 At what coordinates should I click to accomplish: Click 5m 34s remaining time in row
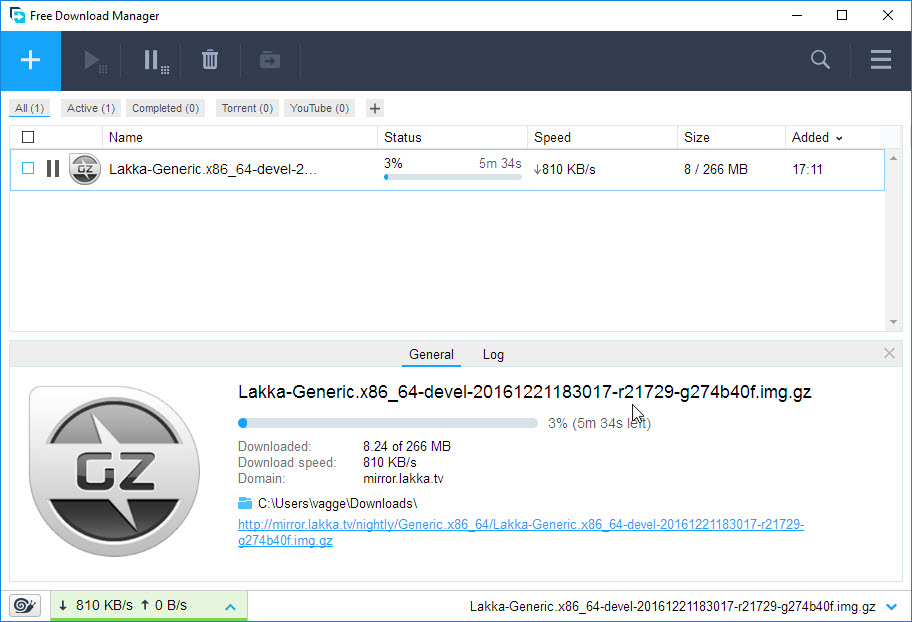tap(500, 164)
